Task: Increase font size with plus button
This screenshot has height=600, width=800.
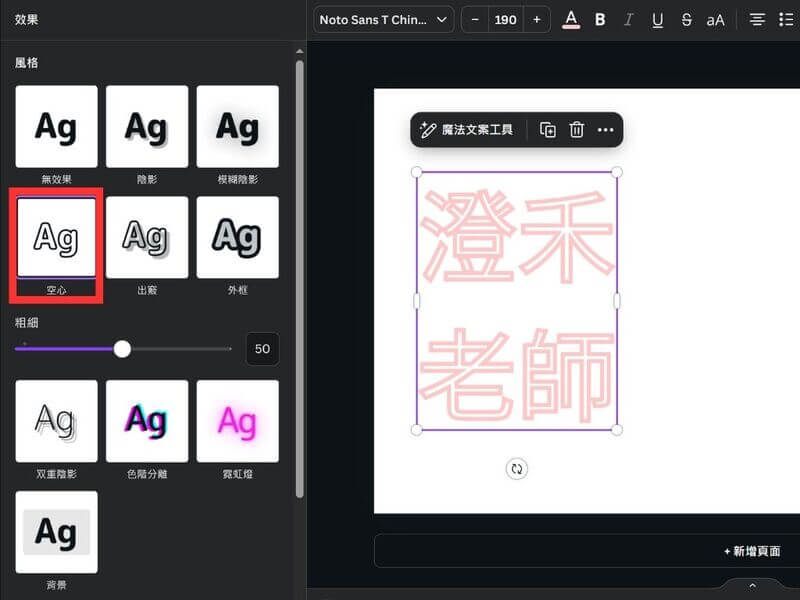Action: coord(537,20)
